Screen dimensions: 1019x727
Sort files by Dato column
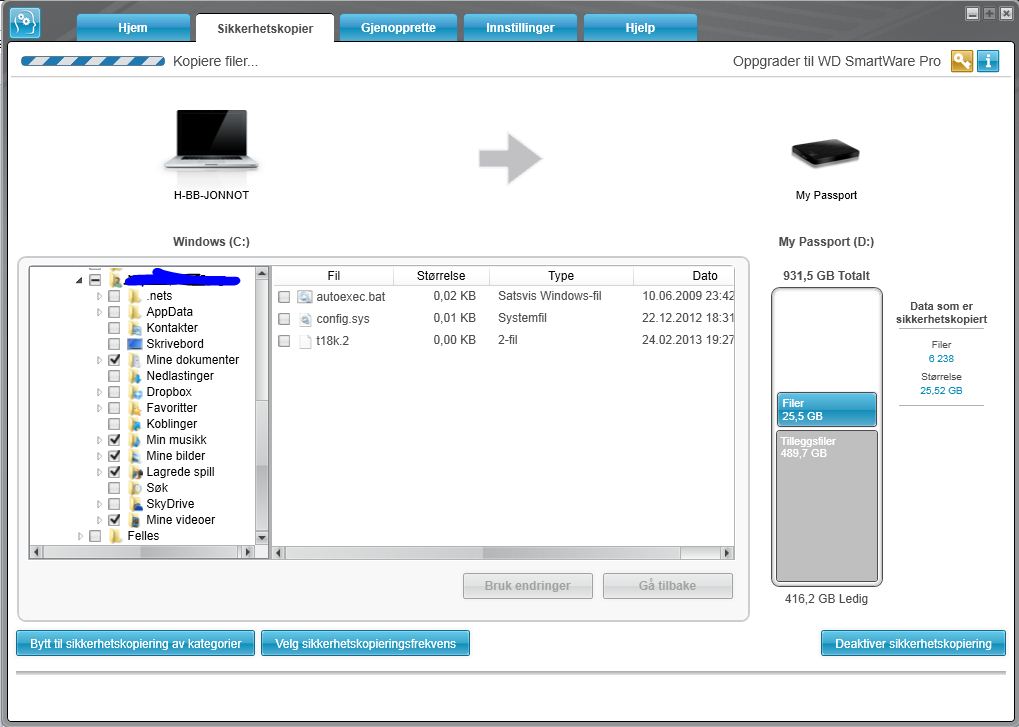point(684,275)
